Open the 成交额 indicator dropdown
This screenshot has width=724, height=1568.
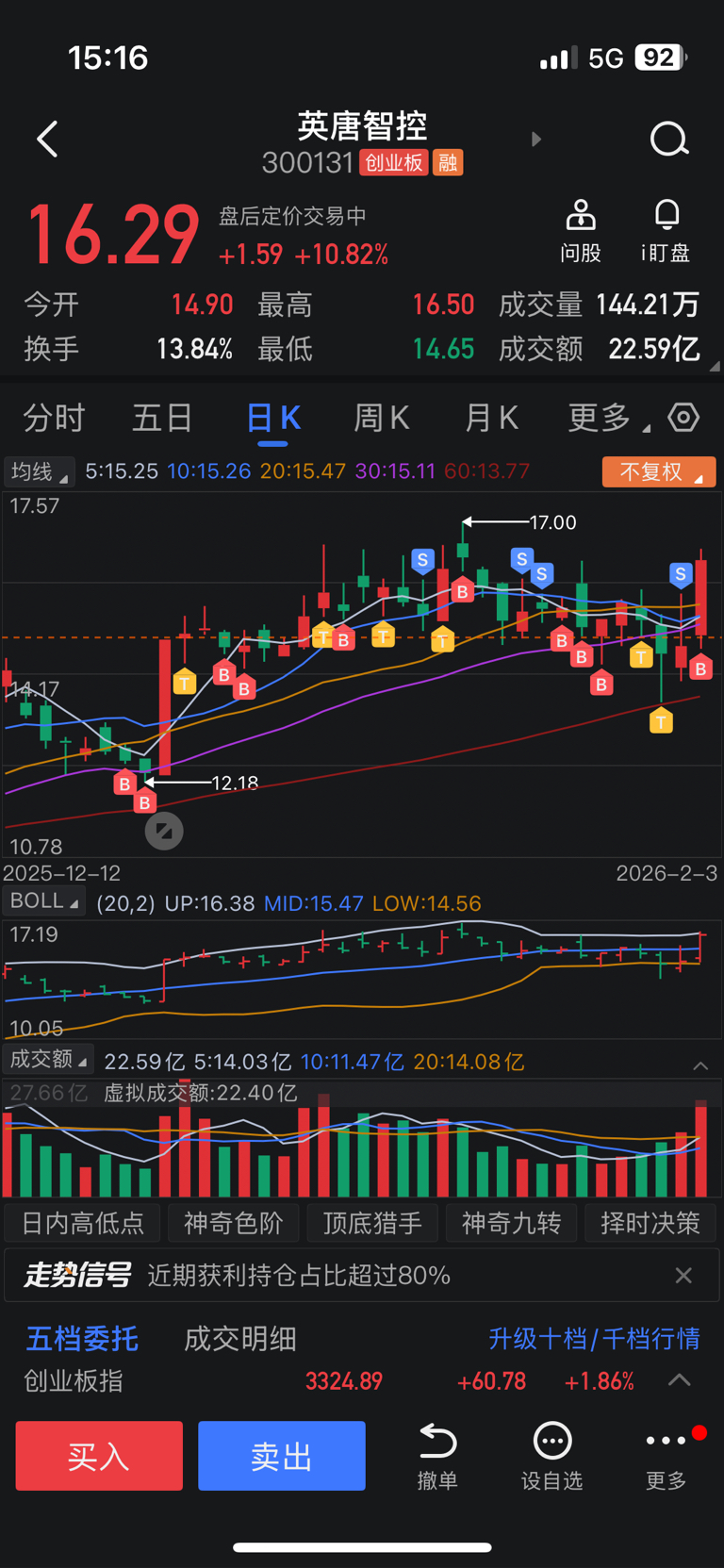(x=48, y=1060)
